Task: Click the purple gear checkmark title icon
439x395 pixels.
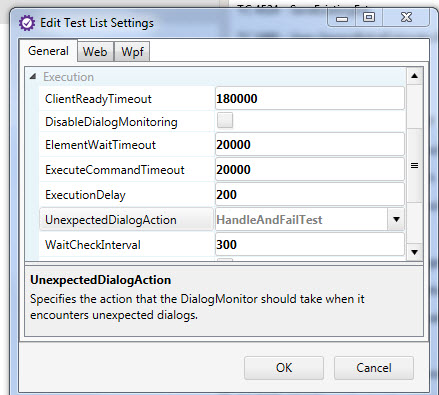Action: 27,23
